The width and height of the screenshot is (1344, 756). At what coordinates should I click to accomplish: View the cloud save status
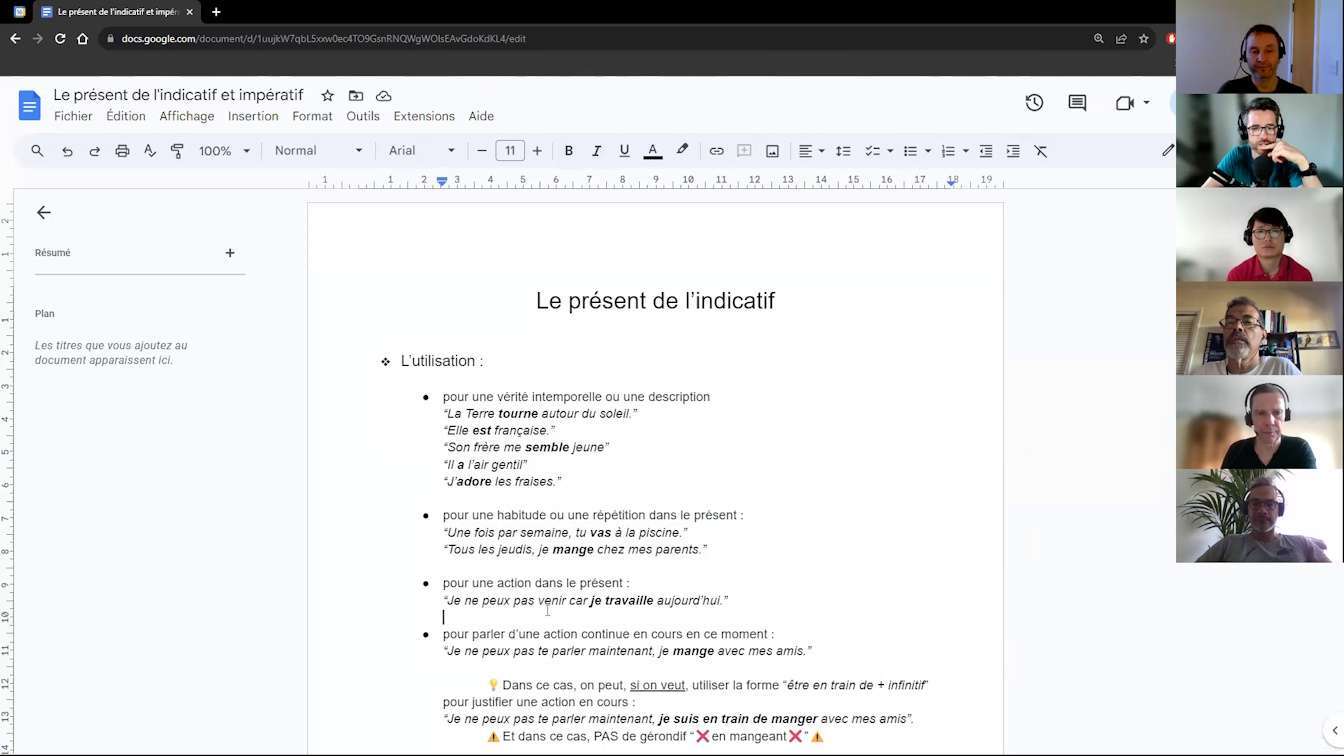pyautogui.click(x=384, y=96)
